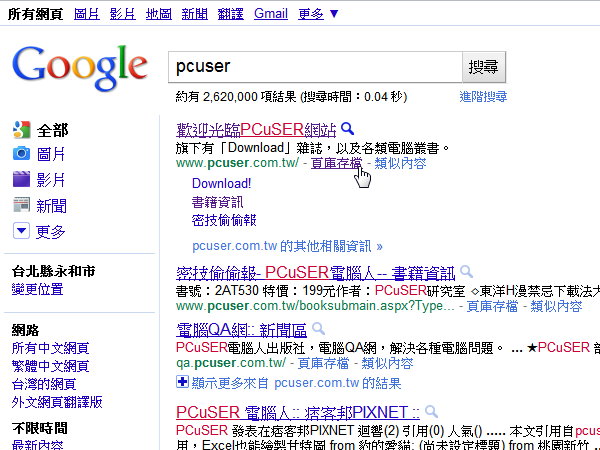The height and width of the screenshot is (450, 600).
Task: Open result 電腦QA網:: 新聞區
Action: click(x=241, y=329)
